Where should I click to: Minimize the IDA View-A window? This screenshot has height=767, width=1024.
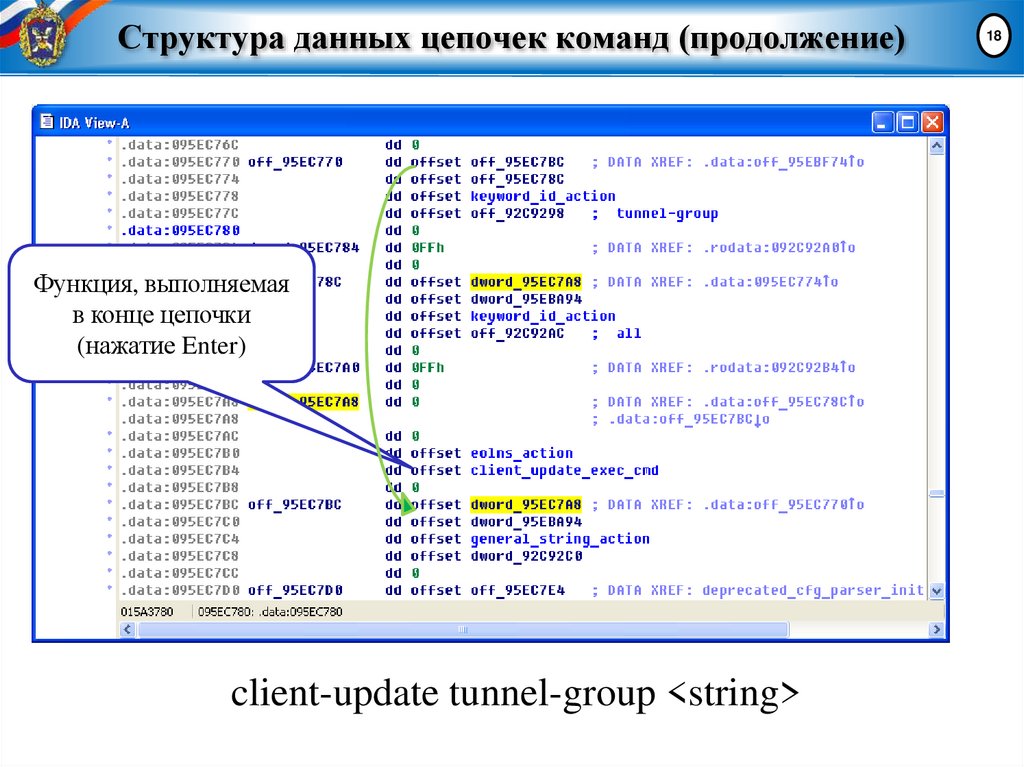(882, 122)
